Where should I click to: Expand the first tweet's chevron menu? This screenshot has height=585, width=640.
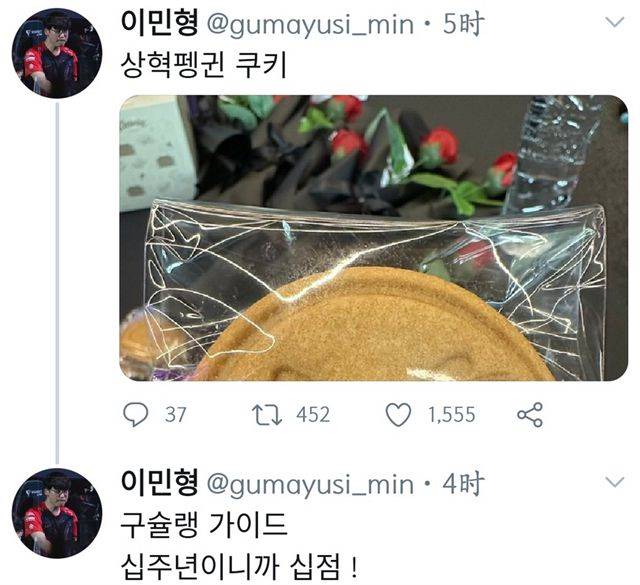point(615,22)
